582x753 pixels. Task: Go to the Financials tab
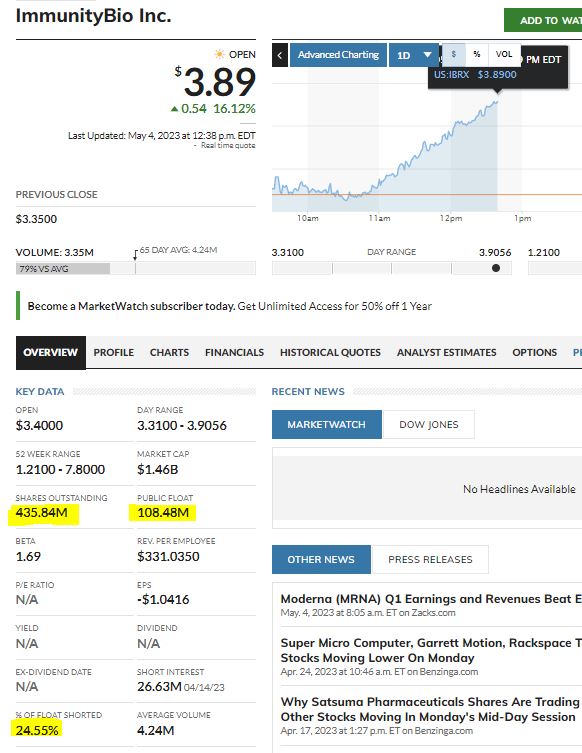(234, 352)
